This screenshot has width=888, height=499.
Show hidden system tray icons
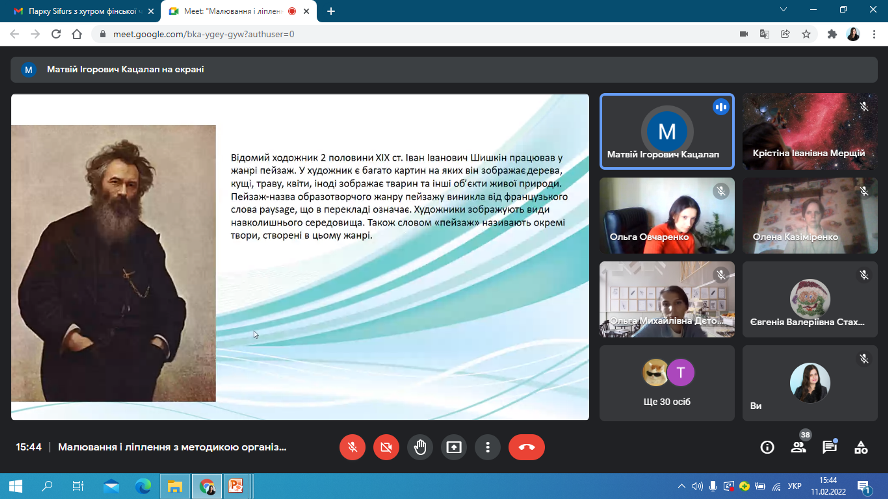click(681, 486)
